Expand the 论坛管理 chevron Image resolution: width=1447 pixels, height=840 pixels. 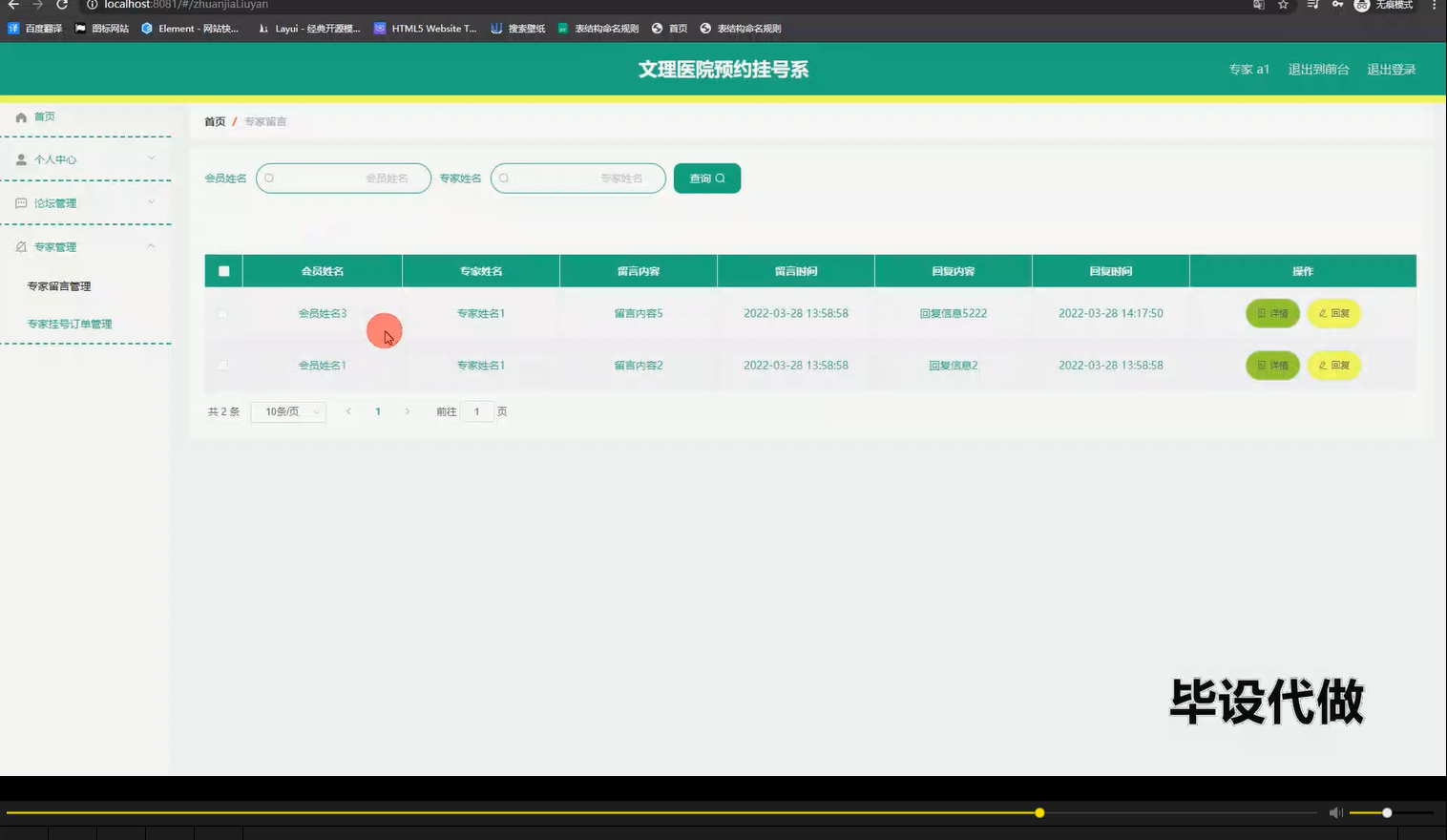(151, 202)
